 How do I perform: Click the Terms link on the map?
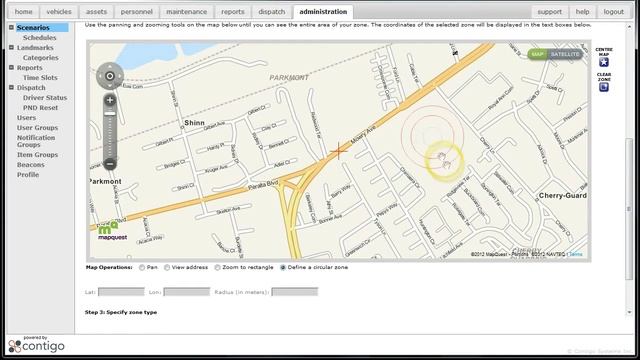(576, 254)
